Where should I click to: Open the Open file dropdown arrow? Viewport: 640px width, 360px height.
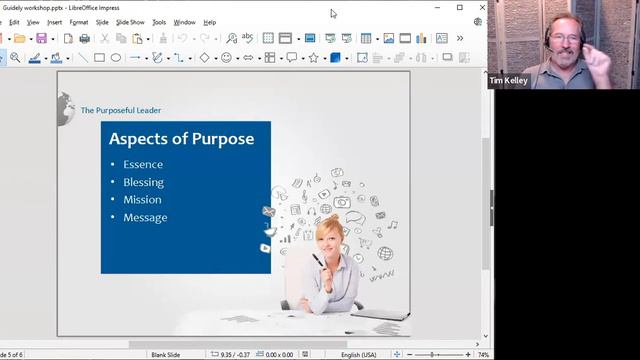click(x=31, y=39)
